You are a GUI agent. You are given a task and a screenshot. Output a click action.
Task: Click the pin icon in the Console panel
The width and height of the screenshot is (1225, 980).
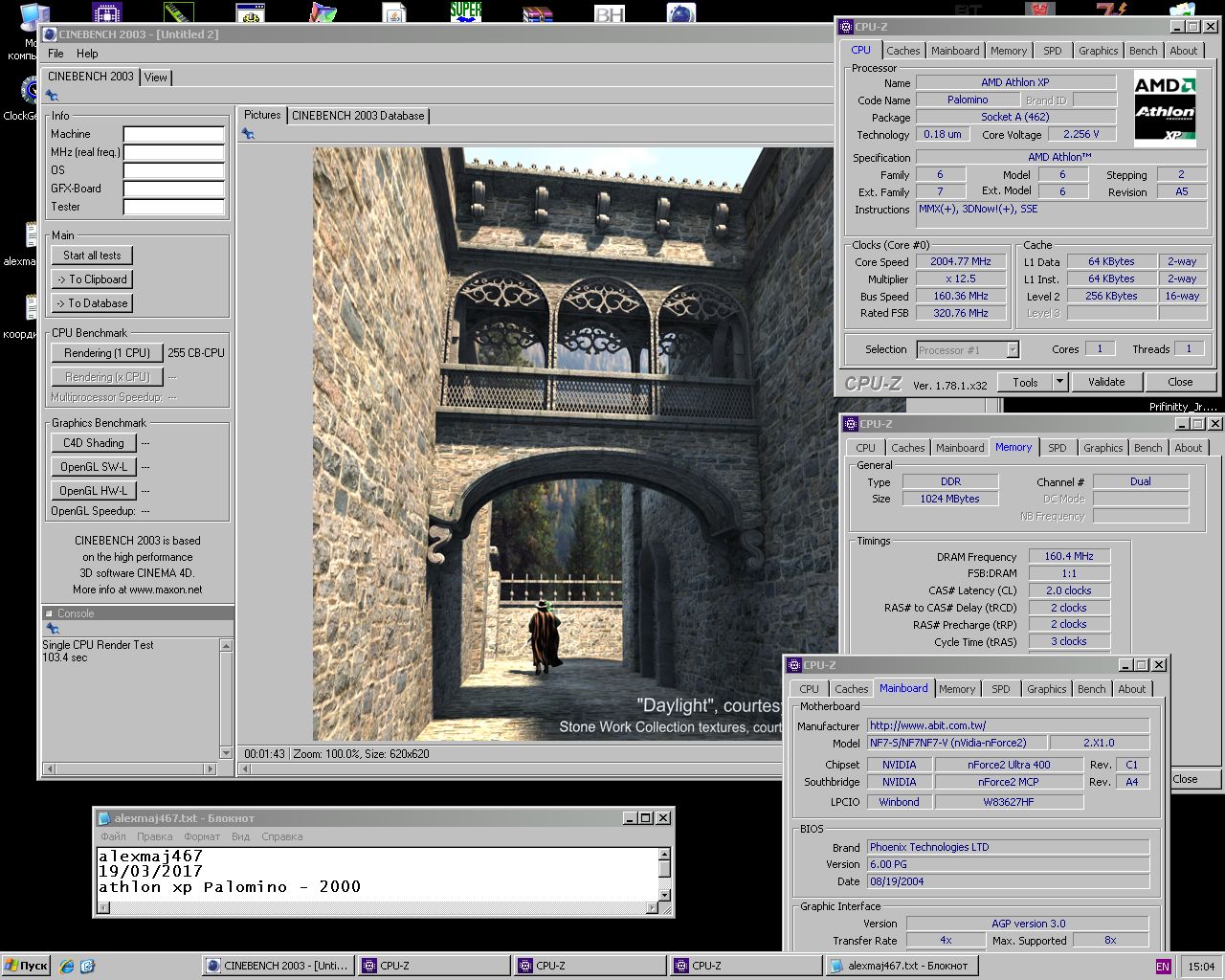pos(52,629)
